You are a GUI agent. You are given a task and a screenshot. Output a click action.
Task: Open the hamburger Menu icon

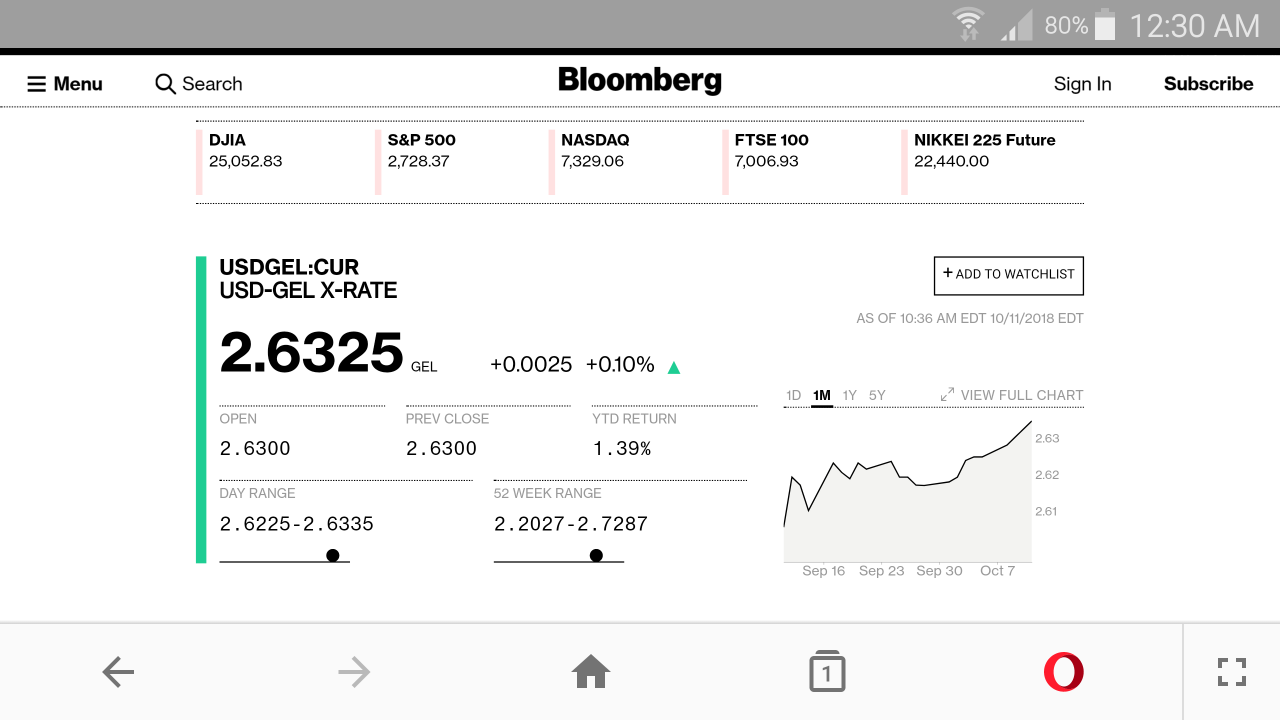click(x=37, y=84)
